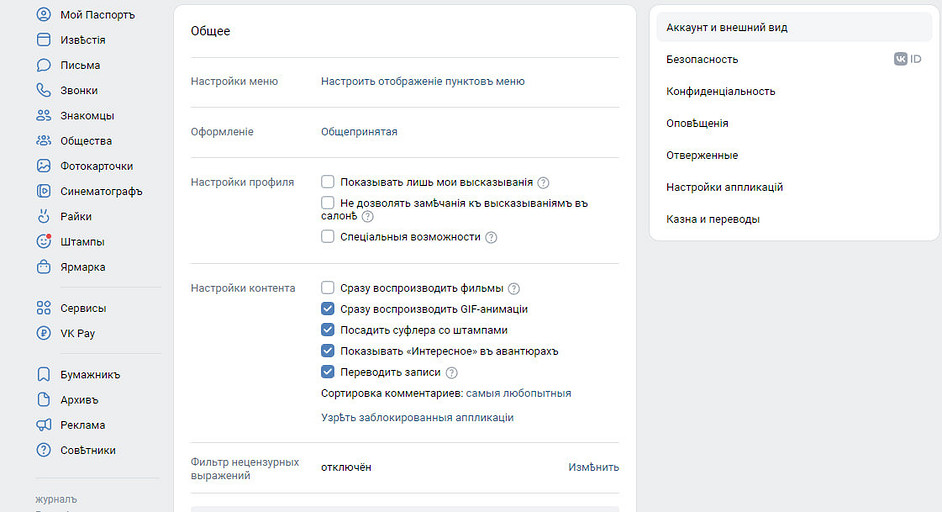Switch to Конфиденціальность settings tab
942x512 pixels.
pos(721,91)
